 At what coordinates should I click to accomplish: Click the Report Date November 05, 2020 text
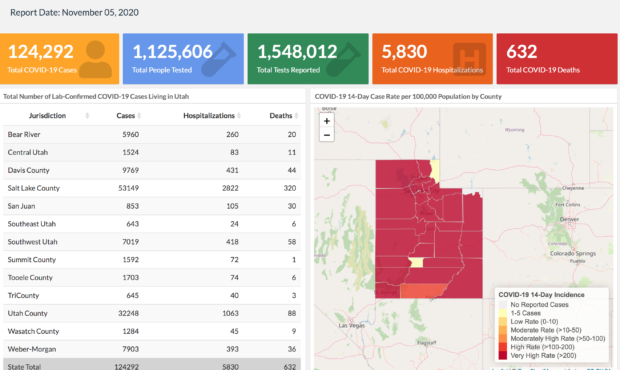coord(74,13)
